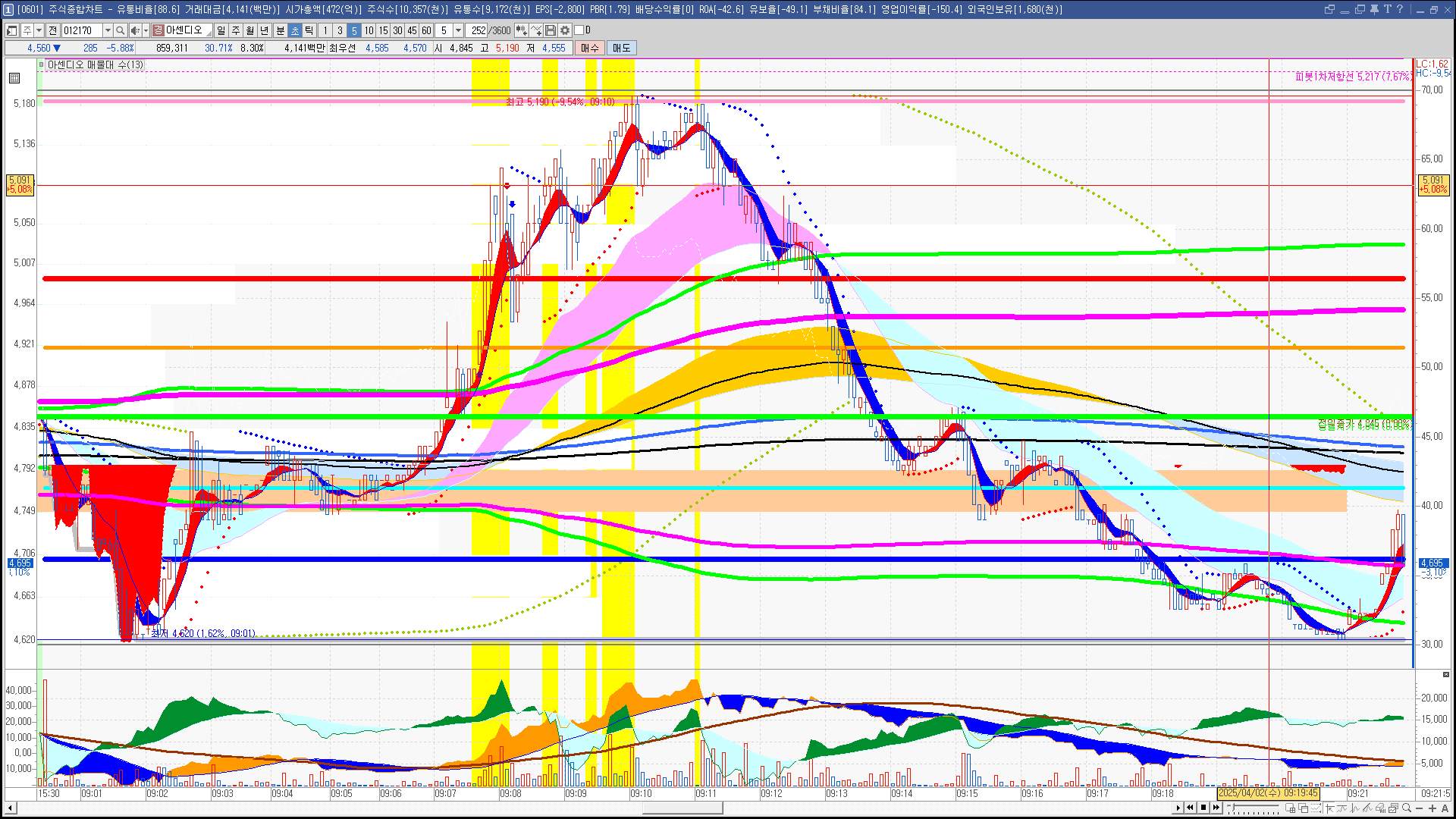The height and width of the screenshot is (819, 1456).
Task: Open the 주 type dropdown arrow
Action: [x=39, y=30]
